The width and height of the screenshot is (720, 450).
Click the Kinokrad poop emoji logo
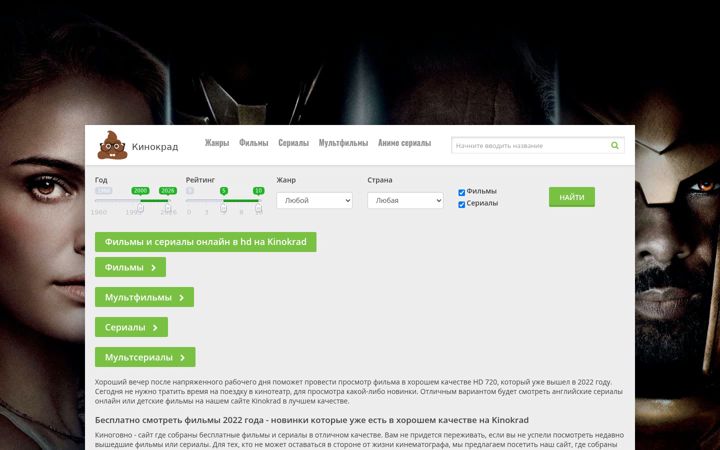coord(112,145)
